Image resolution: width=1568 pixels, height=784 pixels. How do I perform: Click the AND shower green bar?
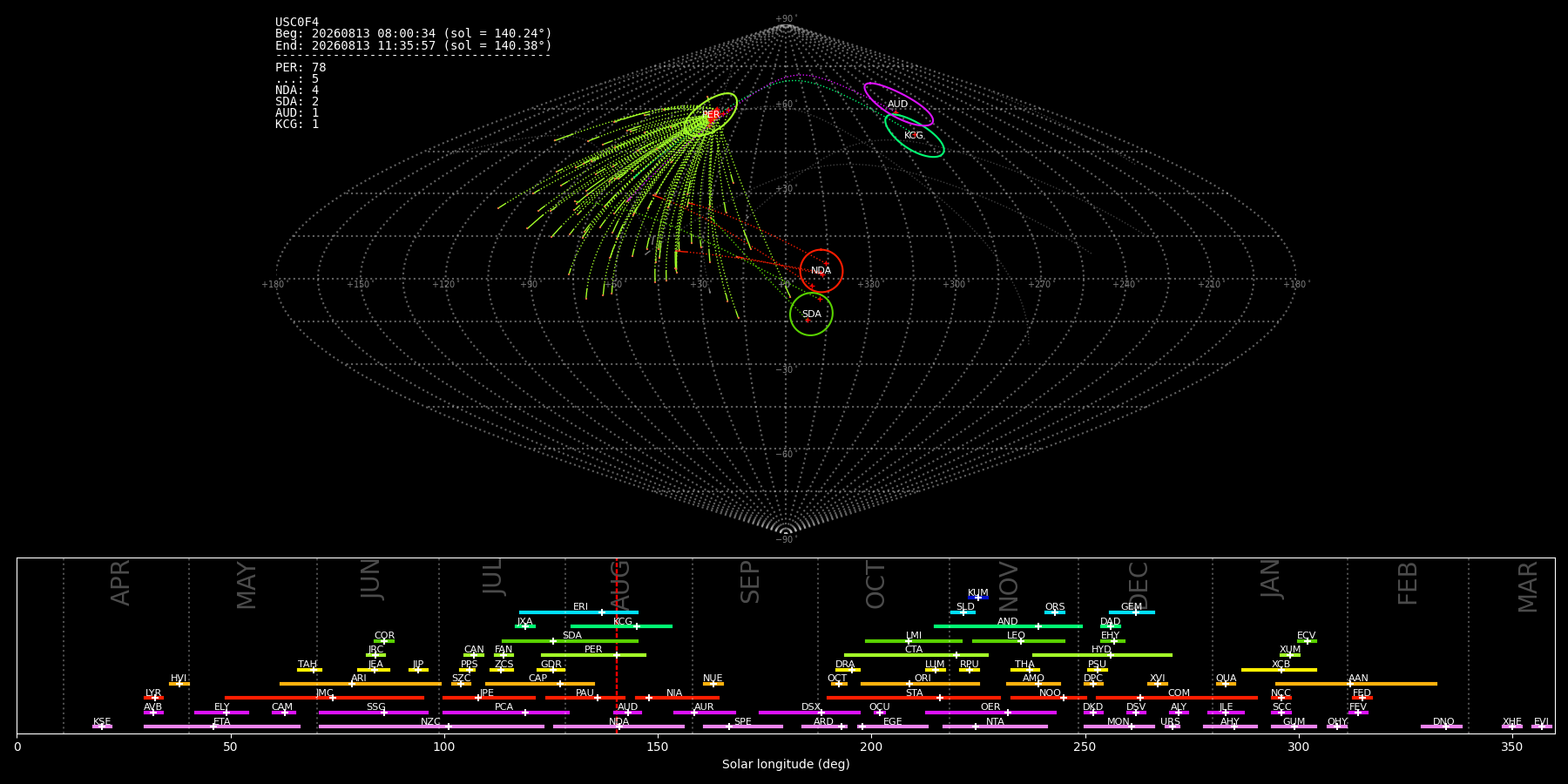click(x=1008, y=626)
